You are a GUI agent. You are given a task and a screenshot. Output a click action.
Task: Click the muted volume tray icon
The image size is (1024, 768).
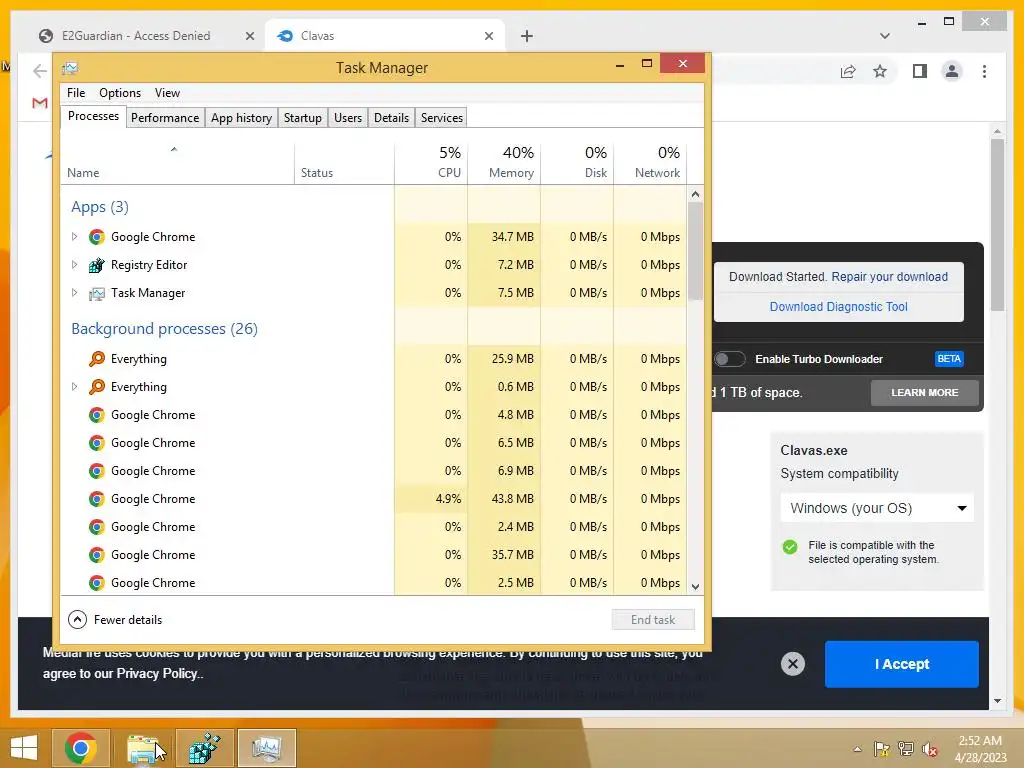click(x=930, y=749)
